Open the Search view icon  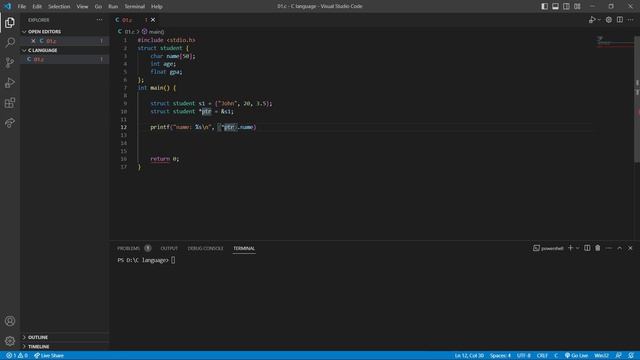click(10, 42)
